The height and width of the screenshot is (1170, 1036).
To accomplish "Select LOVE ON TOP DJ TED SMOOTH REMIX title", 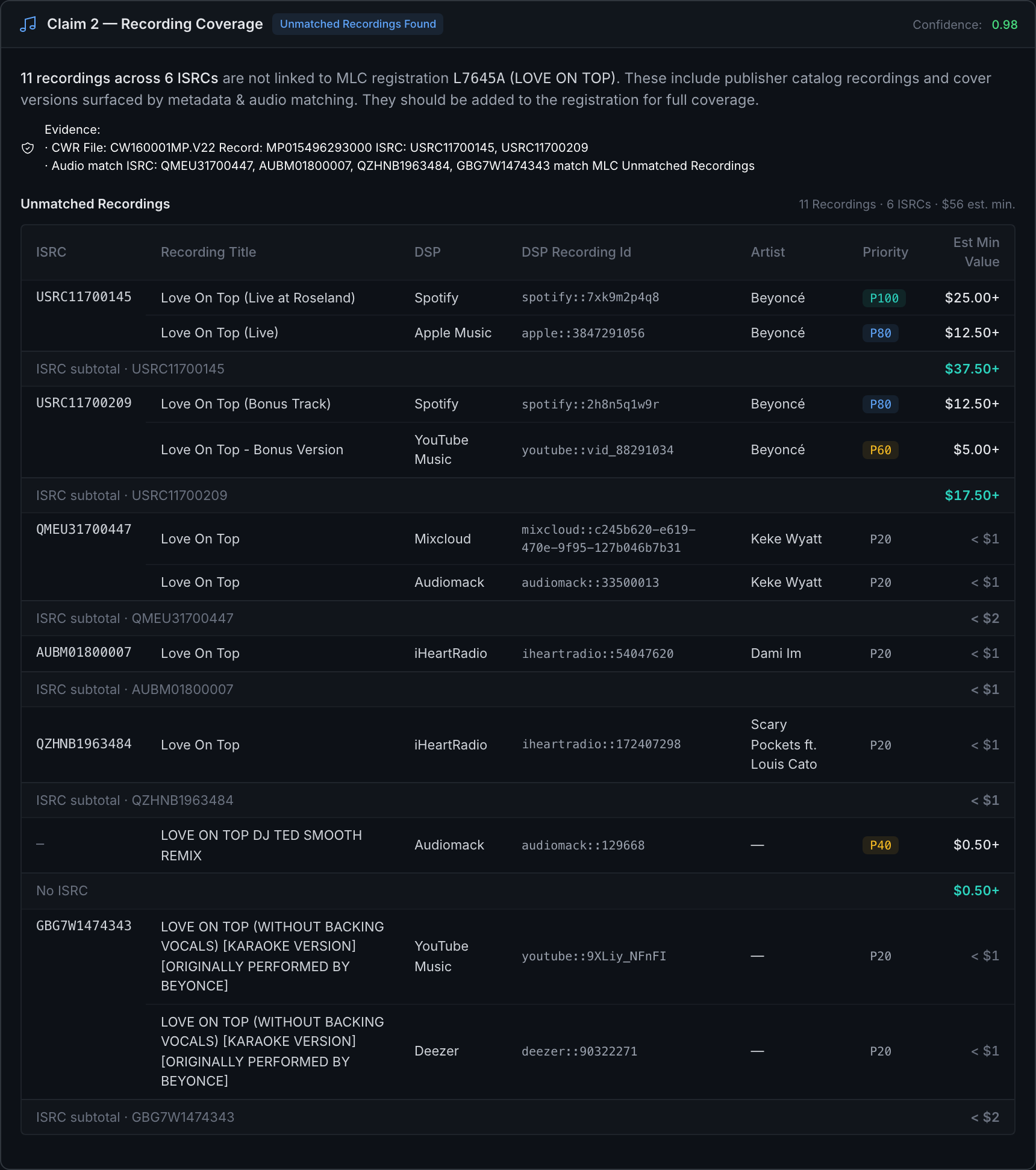I will [261, 845].
